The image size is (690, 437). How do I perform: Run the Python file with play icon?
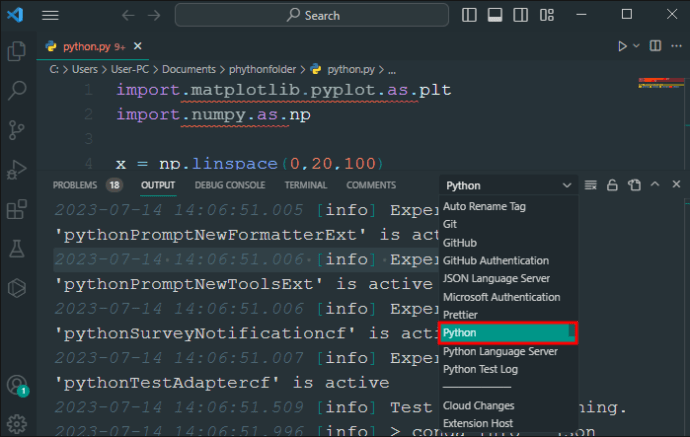622,46
